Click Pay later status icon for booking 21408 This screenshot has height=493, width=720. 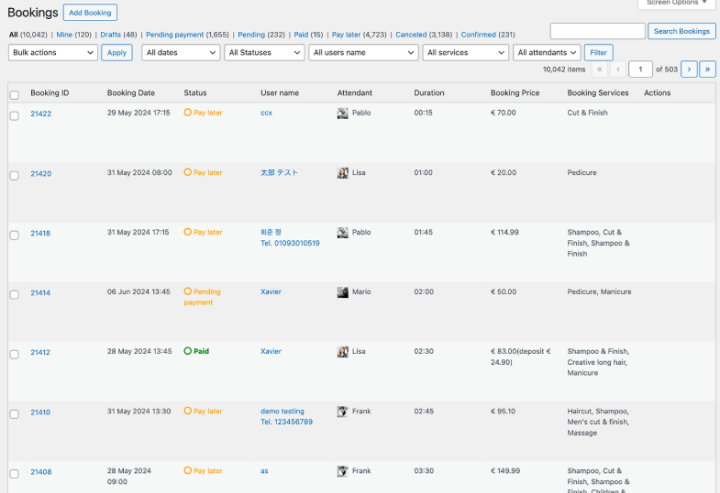187,471
